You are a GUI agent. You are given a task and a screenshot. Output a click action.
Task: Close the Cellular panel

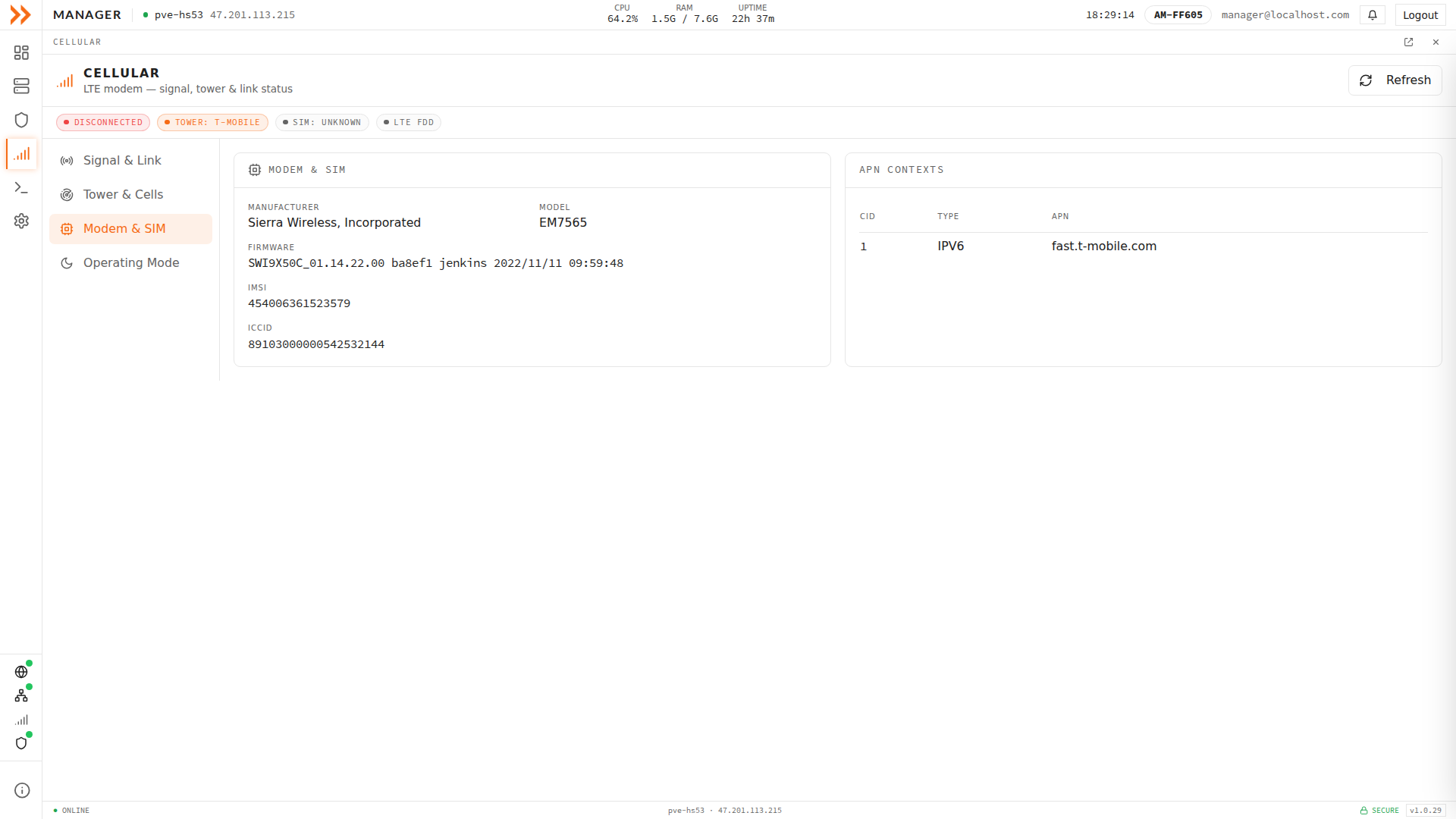pyautogui.click(x=1436, y=42)
